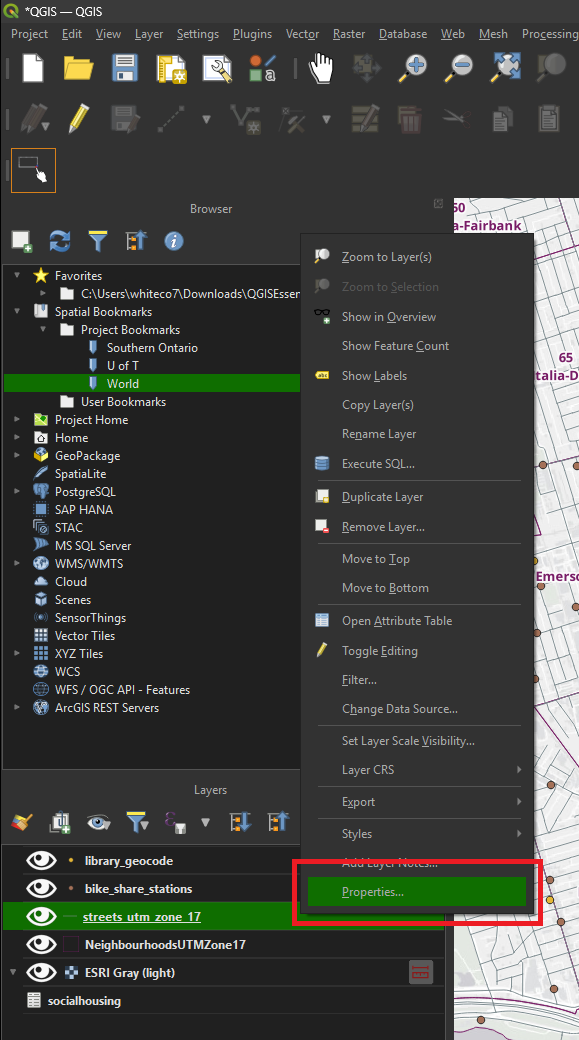Refresh the Browser panel
Screen dimensions: 579x1040
coord(60,241)
